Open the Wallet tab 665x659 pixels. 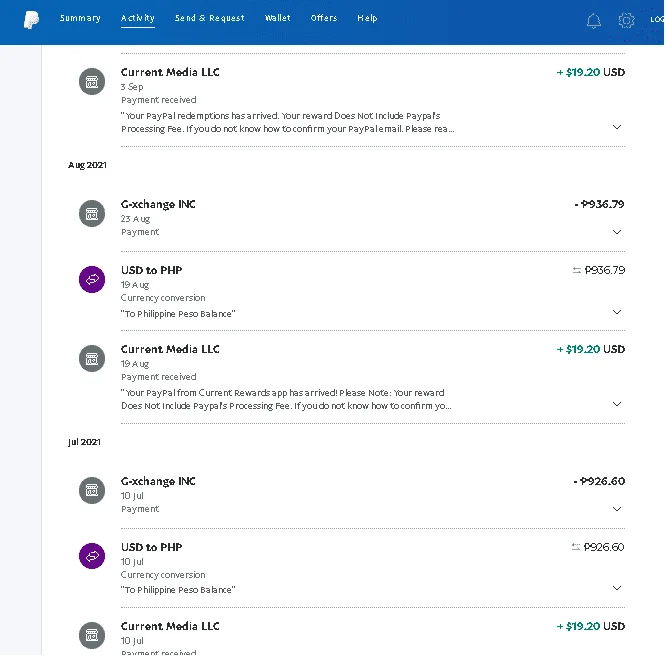point(277,18)
